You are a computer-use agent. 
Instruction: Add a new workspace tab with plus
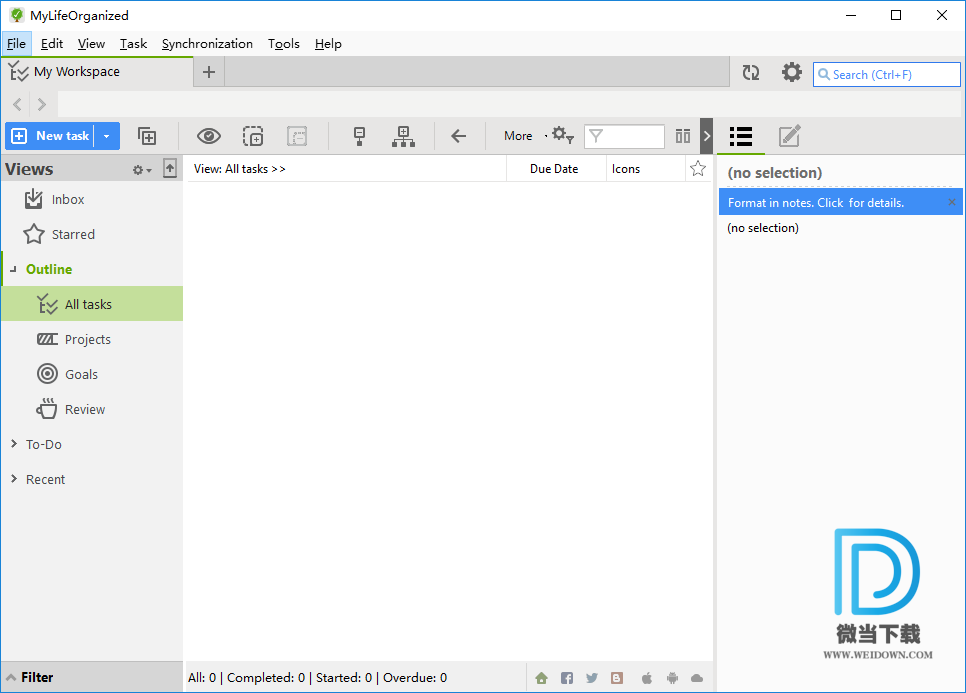click(x=209, y=72)
